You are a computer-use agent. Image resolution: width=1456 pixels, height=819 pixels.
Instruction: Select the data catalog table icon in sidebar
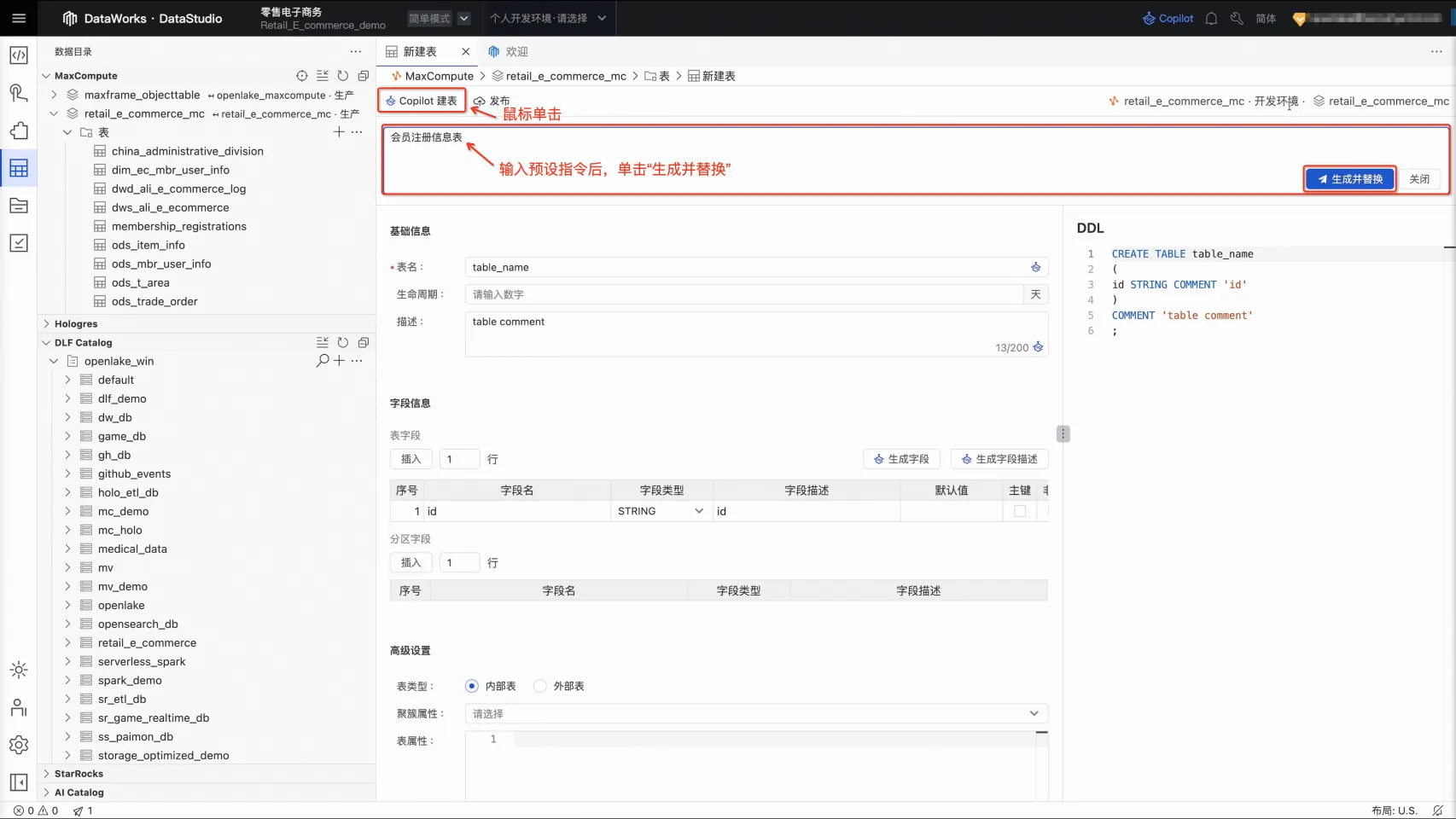click(x=19, y=168)
